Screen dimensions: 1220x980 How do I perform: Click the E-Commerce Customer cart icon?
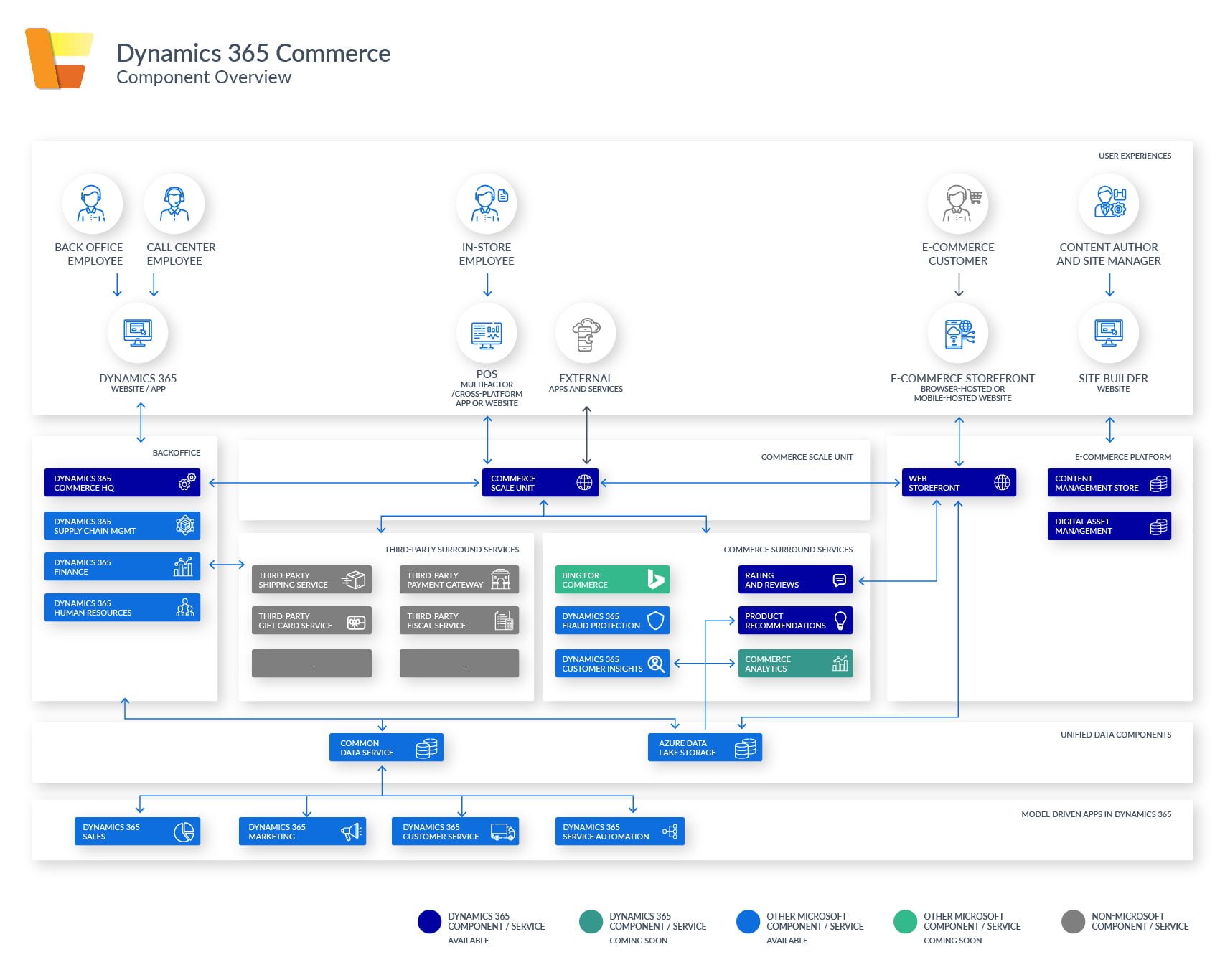click(x=958, y=204)
